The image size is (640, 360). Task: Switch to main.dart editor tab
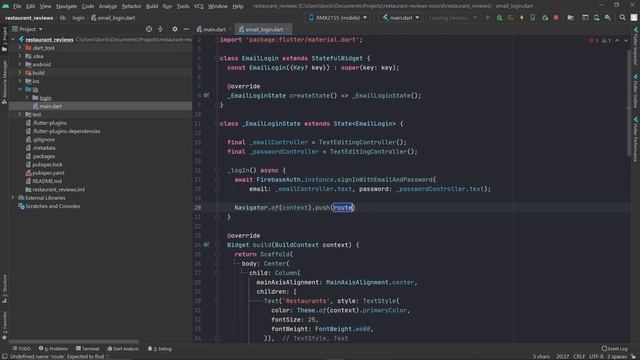[x=211, y=29]
